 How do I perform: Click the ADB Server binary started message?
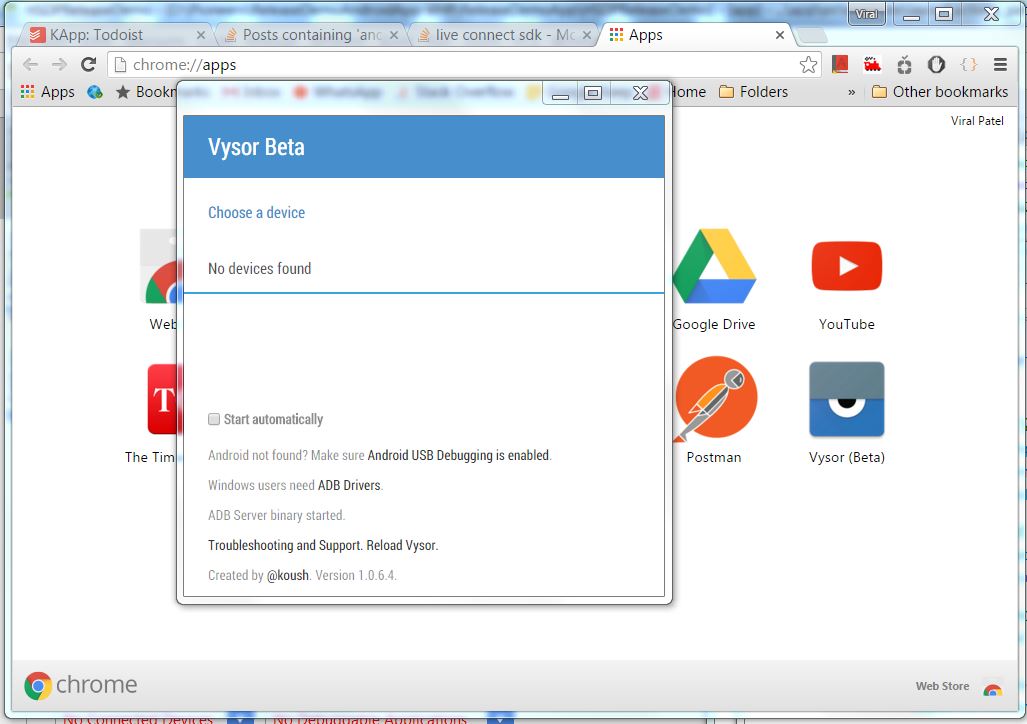pos(276,516)
